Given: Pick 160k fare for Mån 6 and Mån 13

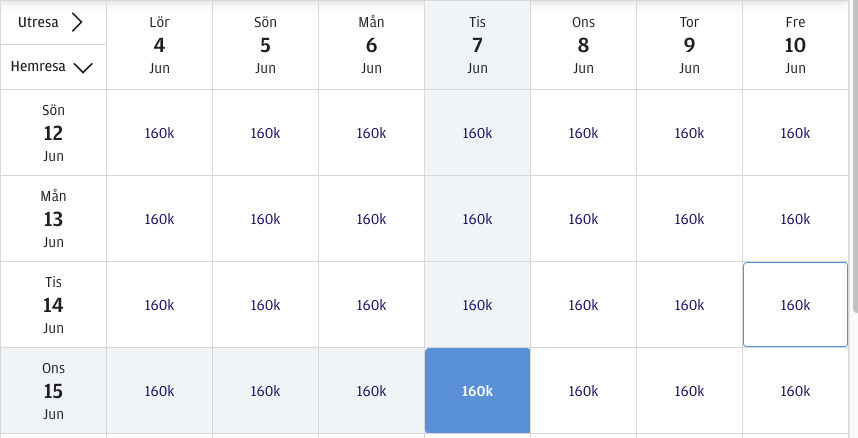Looking at the screenshot, I should (x=371, y=219).
